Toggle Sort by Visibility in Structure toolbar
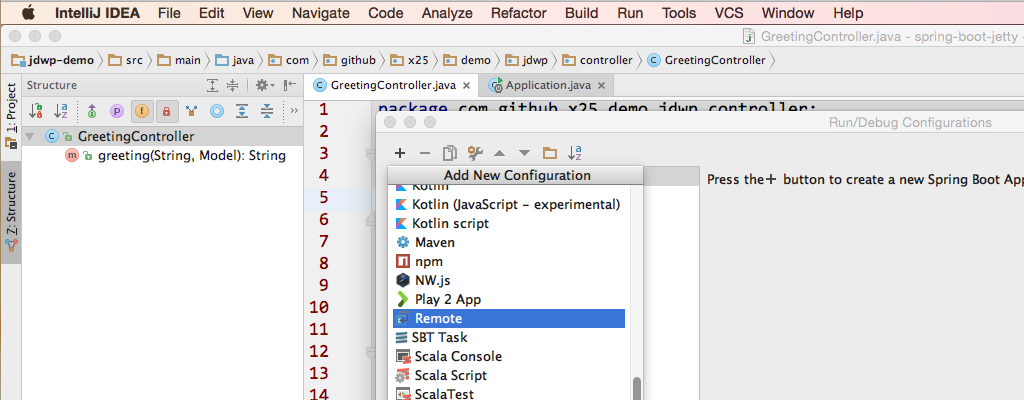The image size is (1024, 400). click(36, 112)
